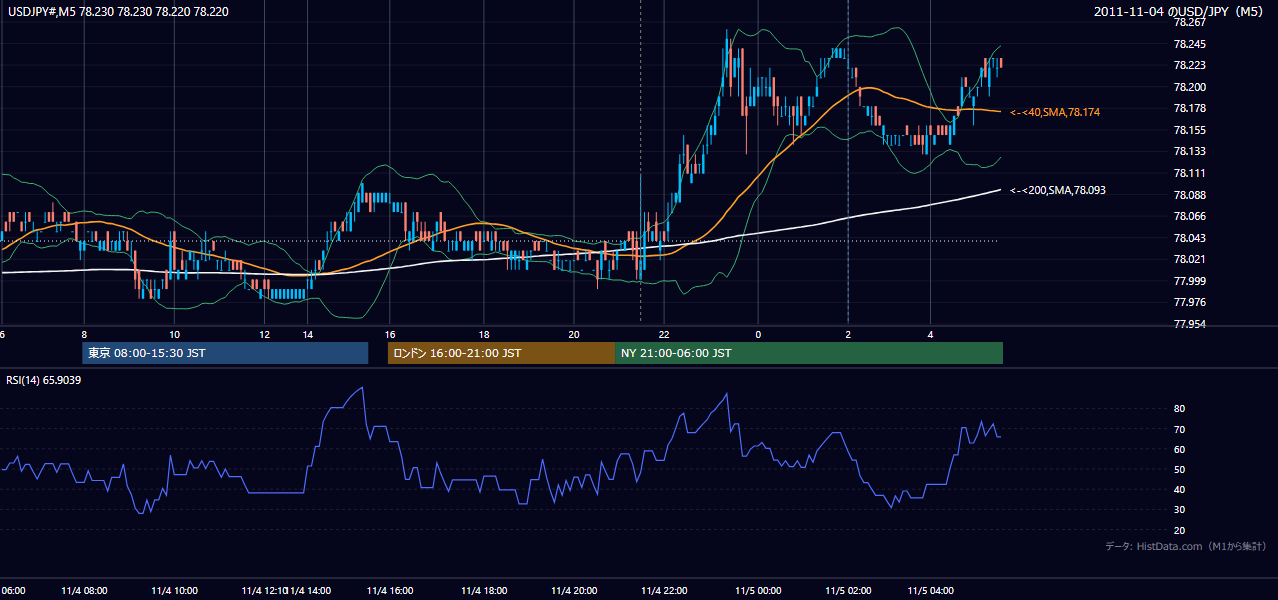The image size is (1278, 600).
Task: Click hour label 16 under the price chart
Action: 390,334
